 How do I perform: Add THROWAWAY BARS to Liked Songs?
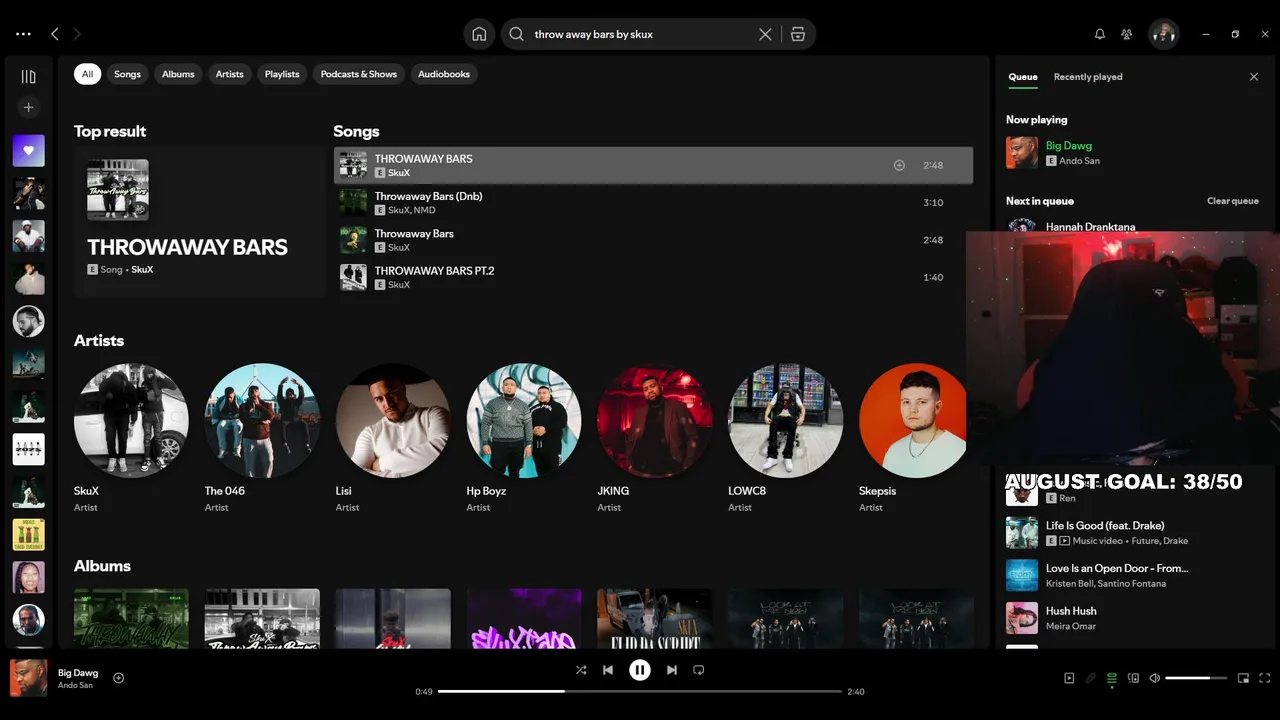[x=899, y=165]
